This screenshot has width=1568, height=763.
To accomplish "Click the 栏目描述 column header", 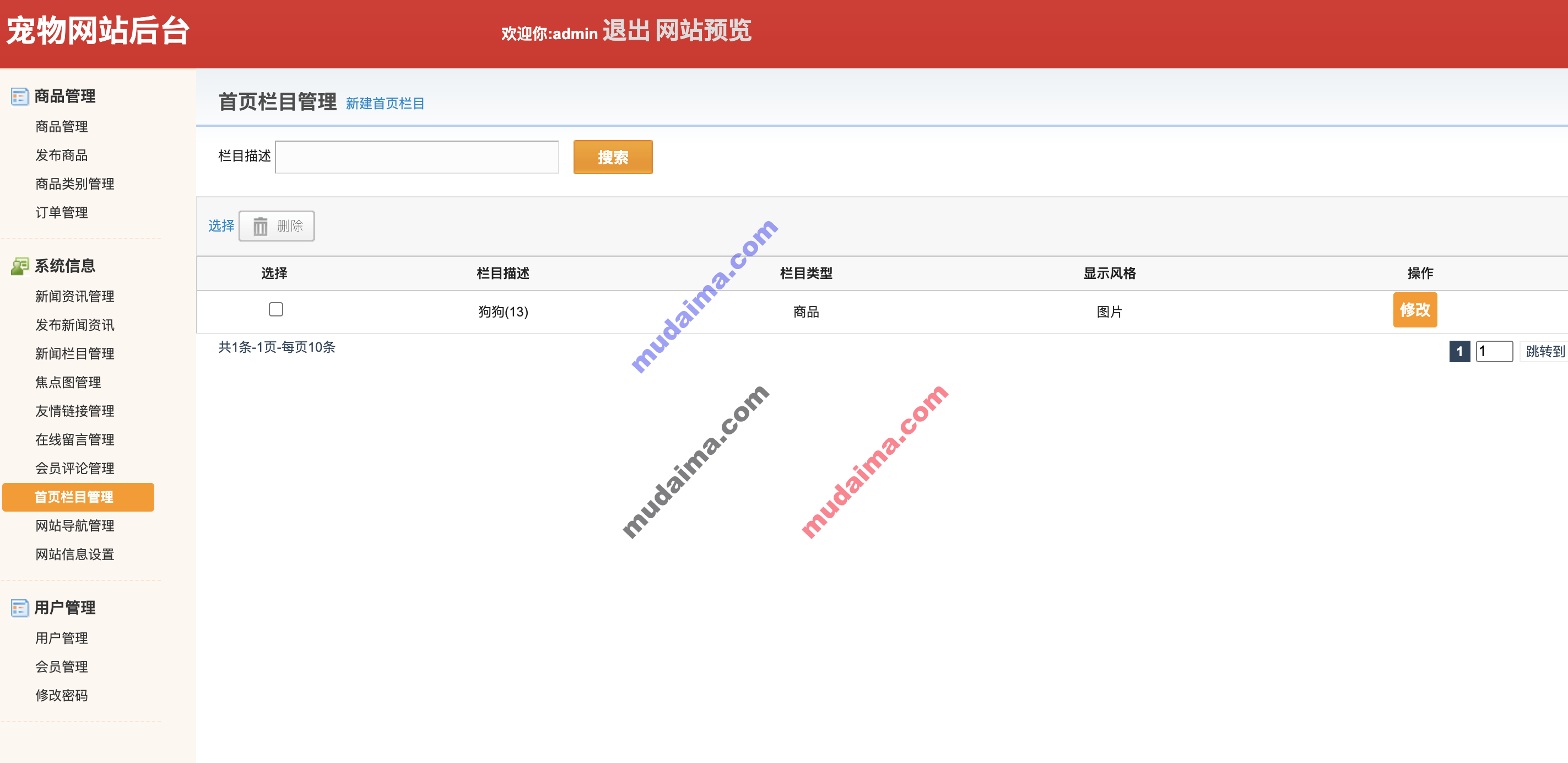I will [x=503, y=273].
